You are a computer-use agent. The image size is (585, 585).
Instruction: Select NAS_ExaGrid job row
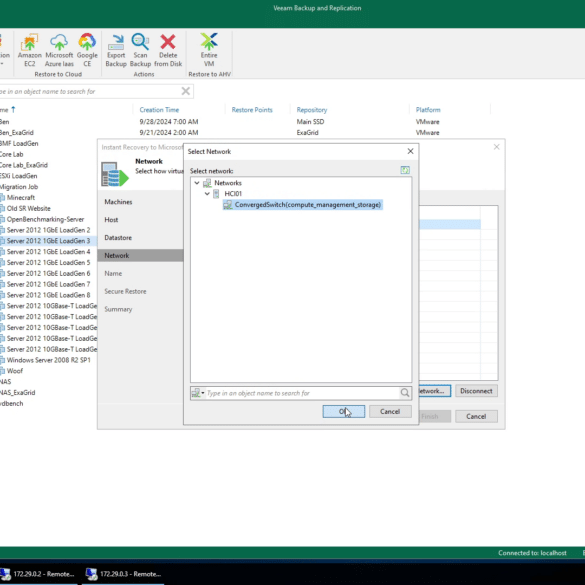[18, 392]
